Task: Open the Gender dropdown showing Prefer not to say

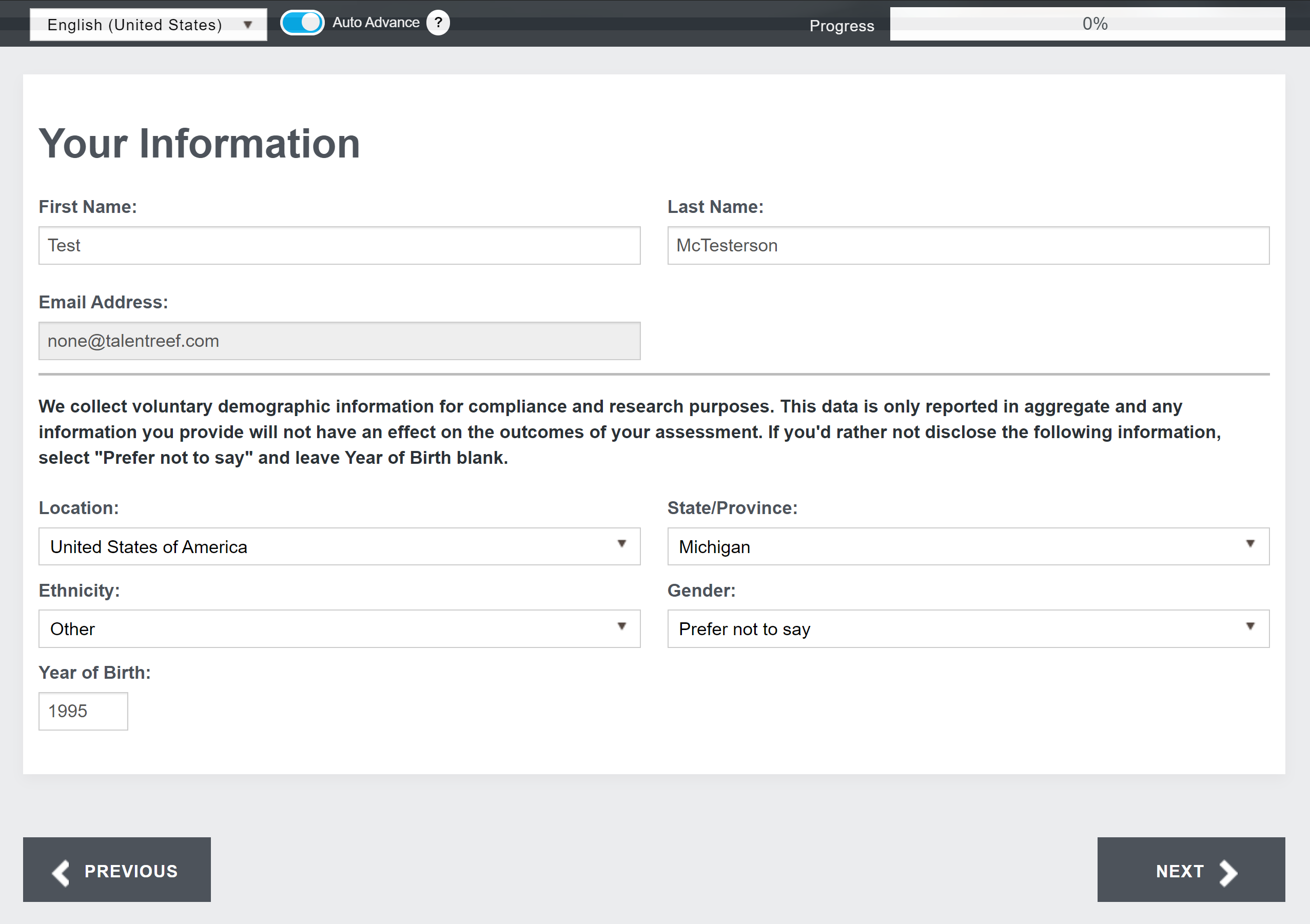Action: click(x=968, y=628)
